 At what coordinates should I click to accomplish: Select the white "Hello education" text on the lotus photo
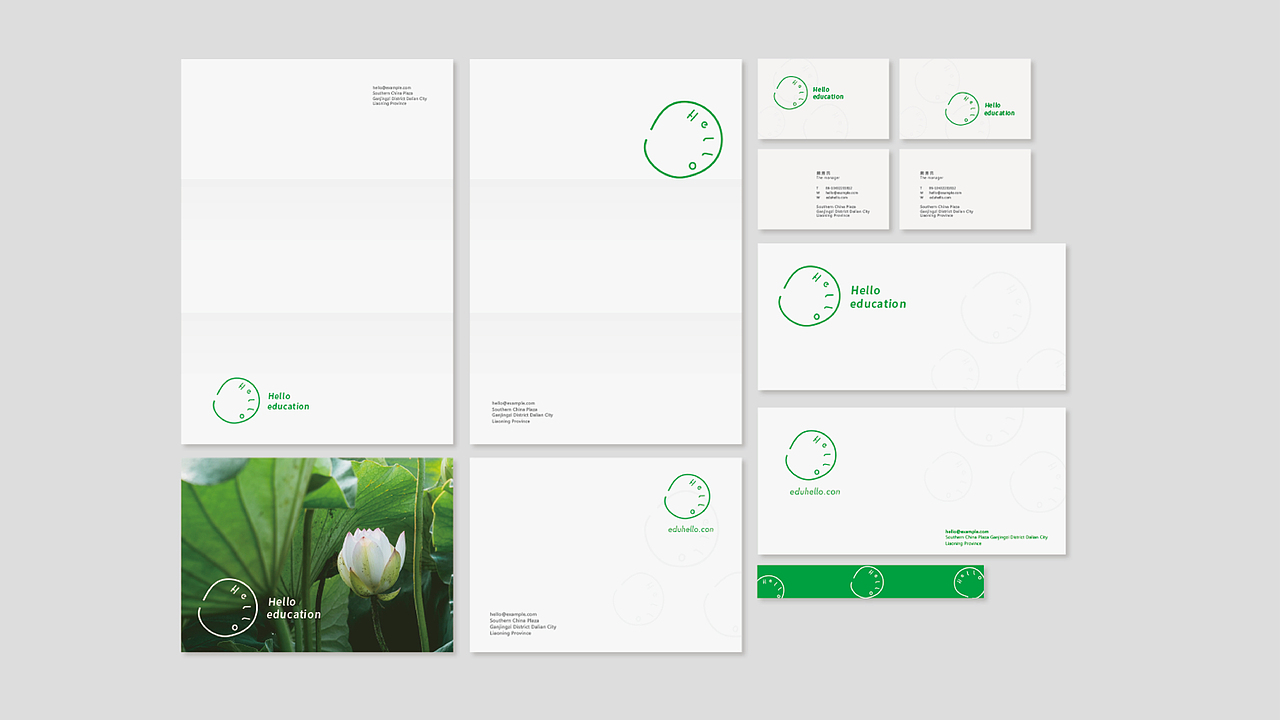(294, 608)
